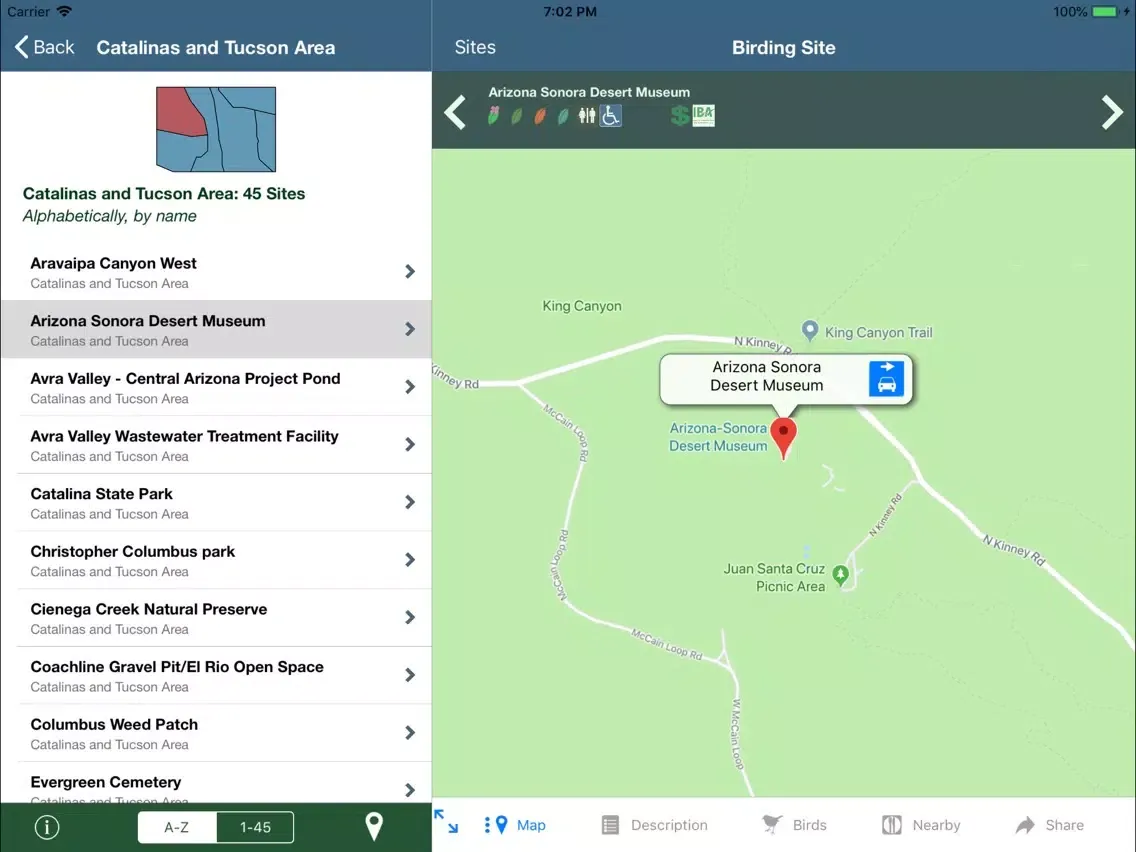Screen dimensions: 1136x852
Task: Tap the King Canyon Trail map marker
Action: coord(809,331)
